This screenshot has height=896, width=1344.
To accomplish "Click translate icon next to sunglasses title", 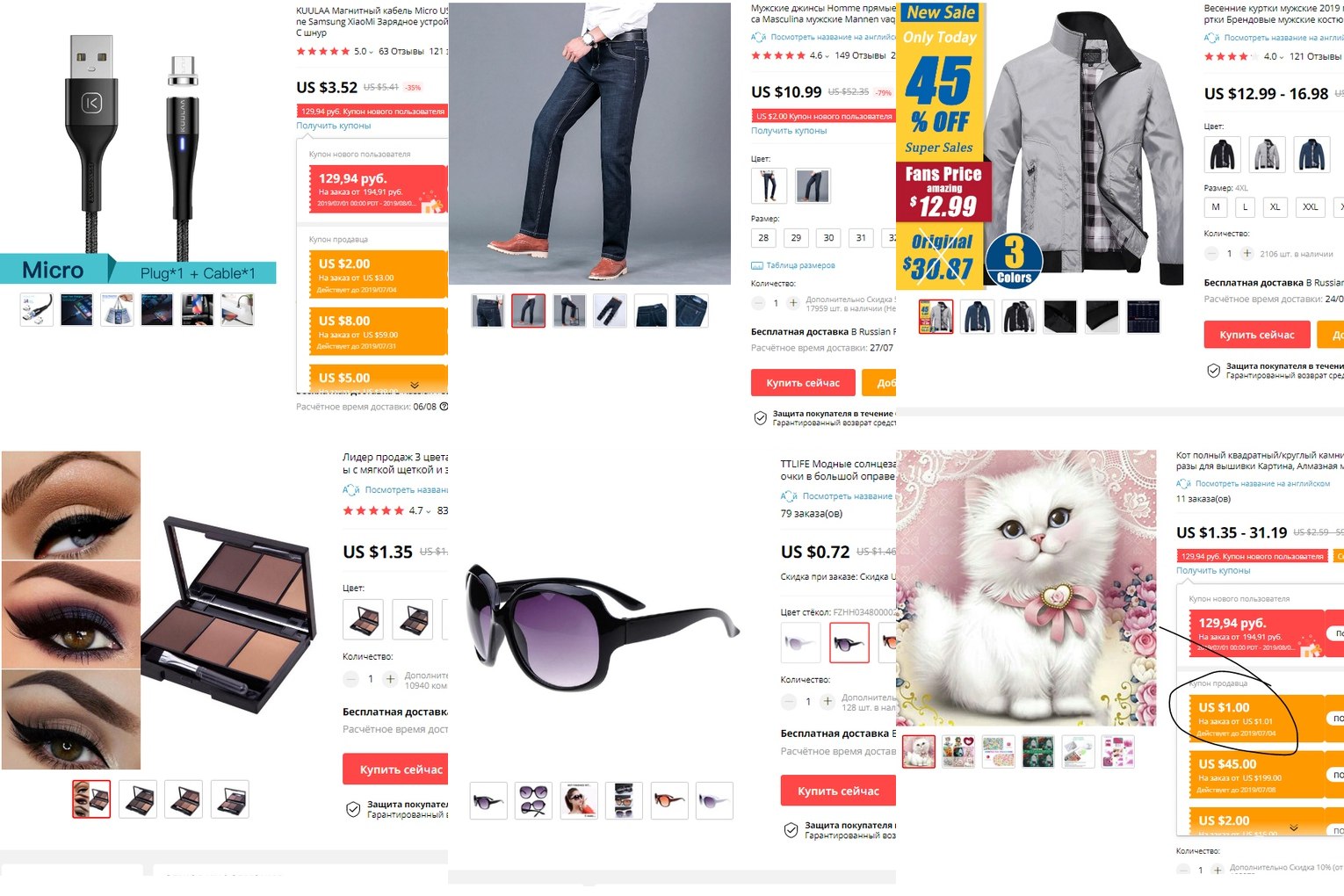I will point(788,496).
